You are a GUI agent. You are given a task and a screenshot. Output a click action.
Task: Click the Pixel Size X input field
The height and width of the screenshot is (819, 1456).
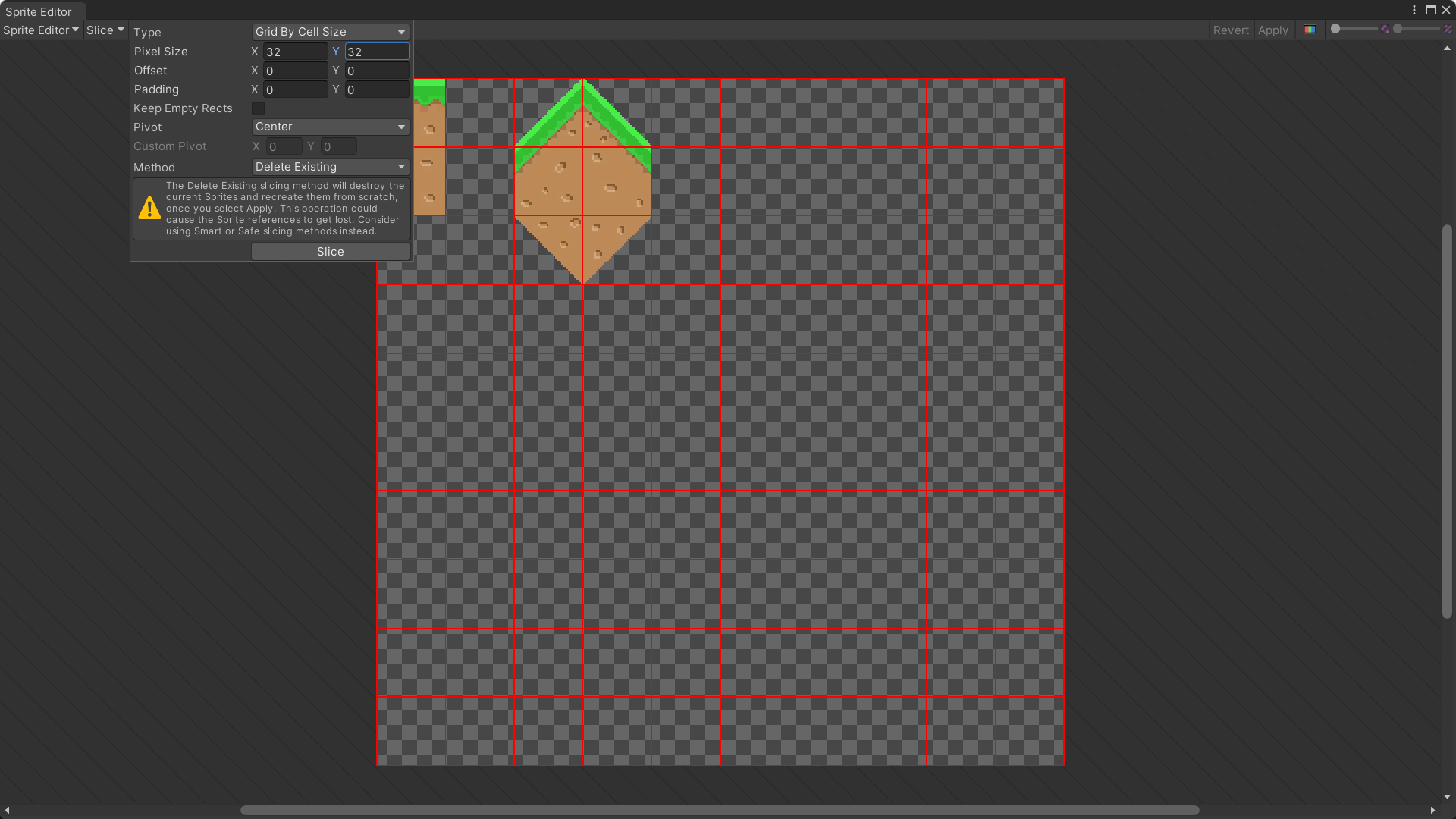pos(295,52)
